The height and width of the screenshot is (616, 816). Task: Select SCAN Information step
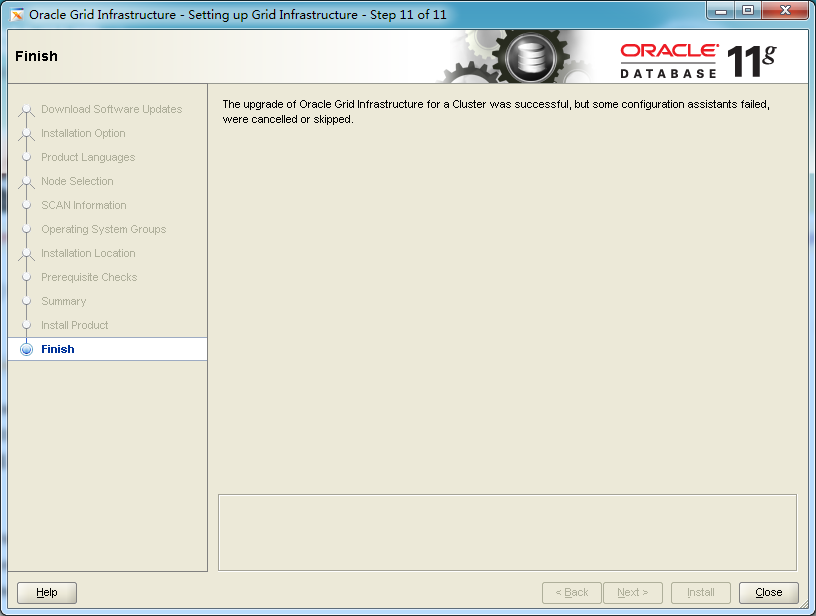[84, 205]
